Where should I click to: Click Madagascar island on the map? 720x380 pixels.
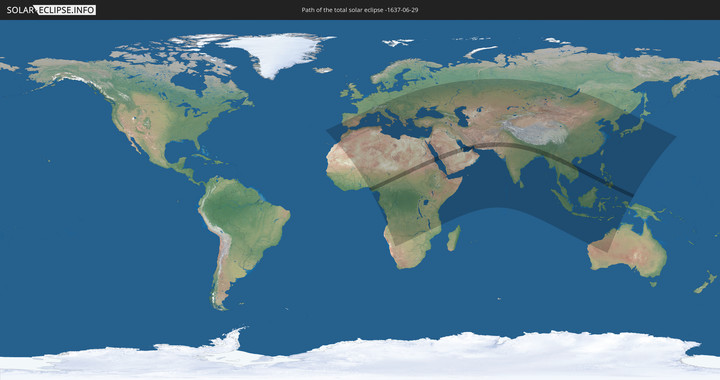pyautogui.click(x=454, y=238)
